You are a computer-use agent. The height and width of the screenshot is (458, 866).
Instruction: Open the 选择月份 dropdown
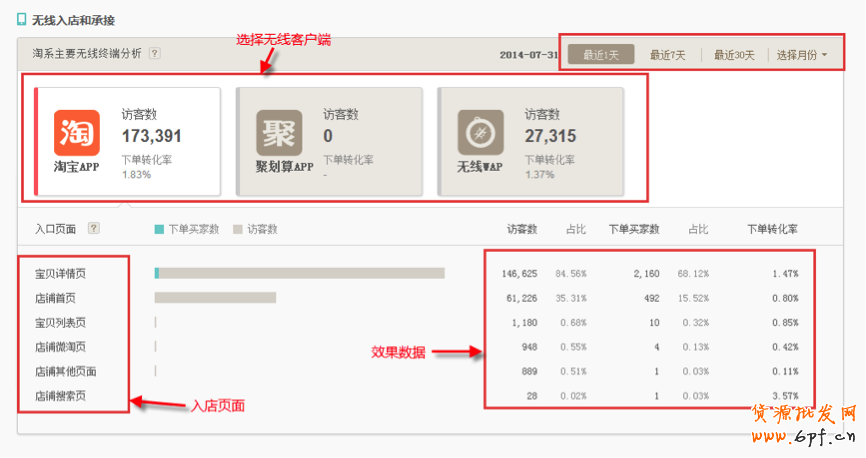801,55
